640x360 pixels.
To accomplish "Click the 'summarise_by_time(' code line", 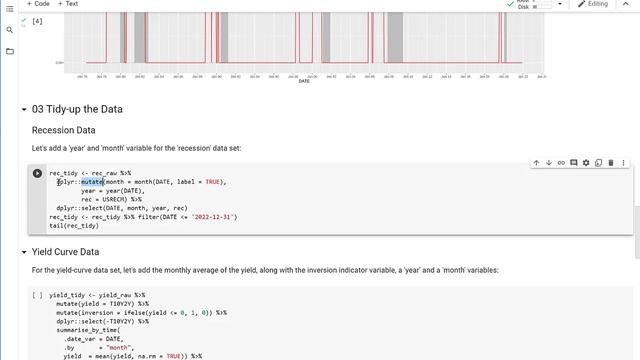I will tap(88, 330).
